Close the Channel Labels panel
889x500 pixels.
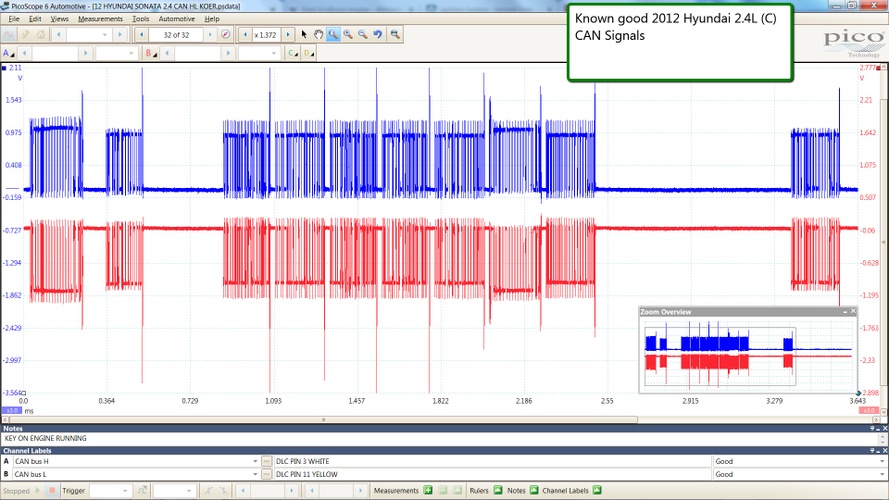[884, 451]
